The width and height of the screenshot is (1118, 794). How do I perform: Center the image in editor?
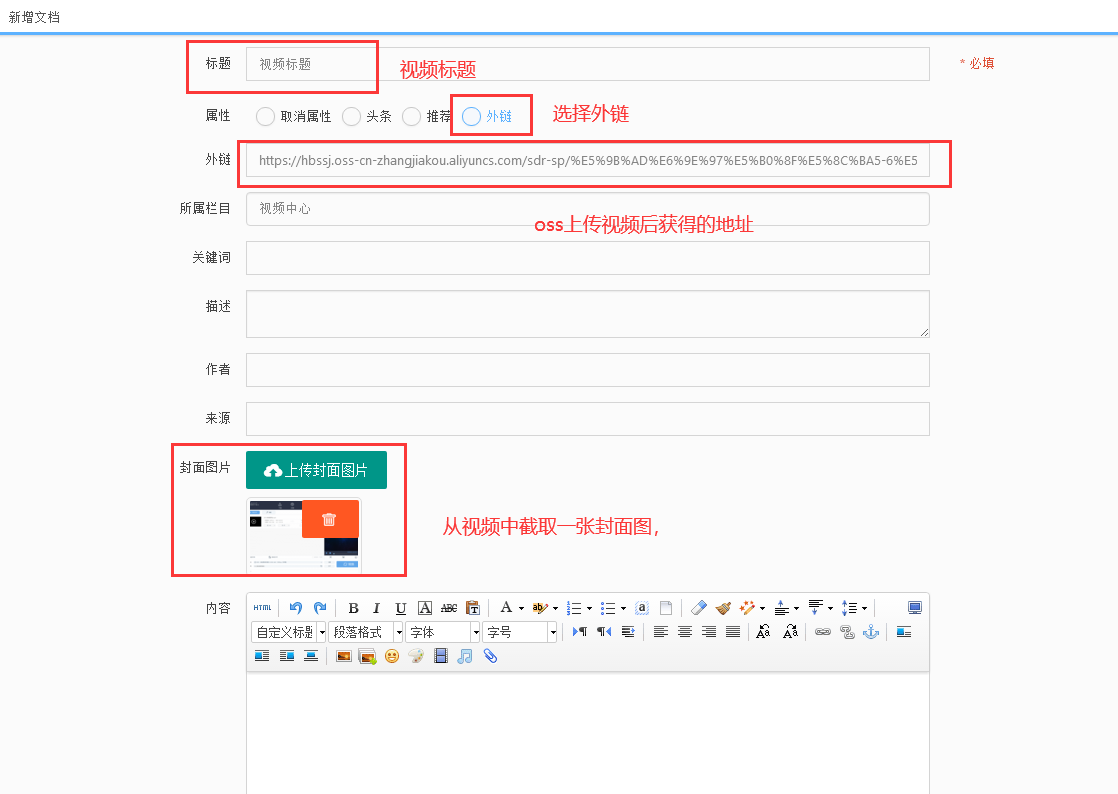311,656
